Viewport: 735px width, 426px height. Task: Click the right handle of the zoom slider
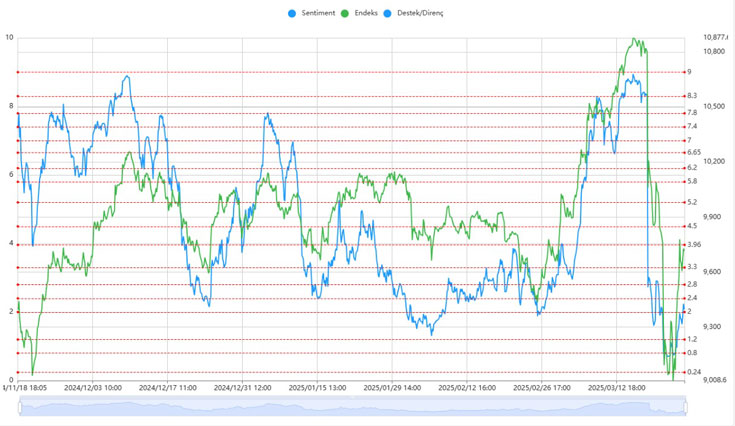[x=686, y=405]
